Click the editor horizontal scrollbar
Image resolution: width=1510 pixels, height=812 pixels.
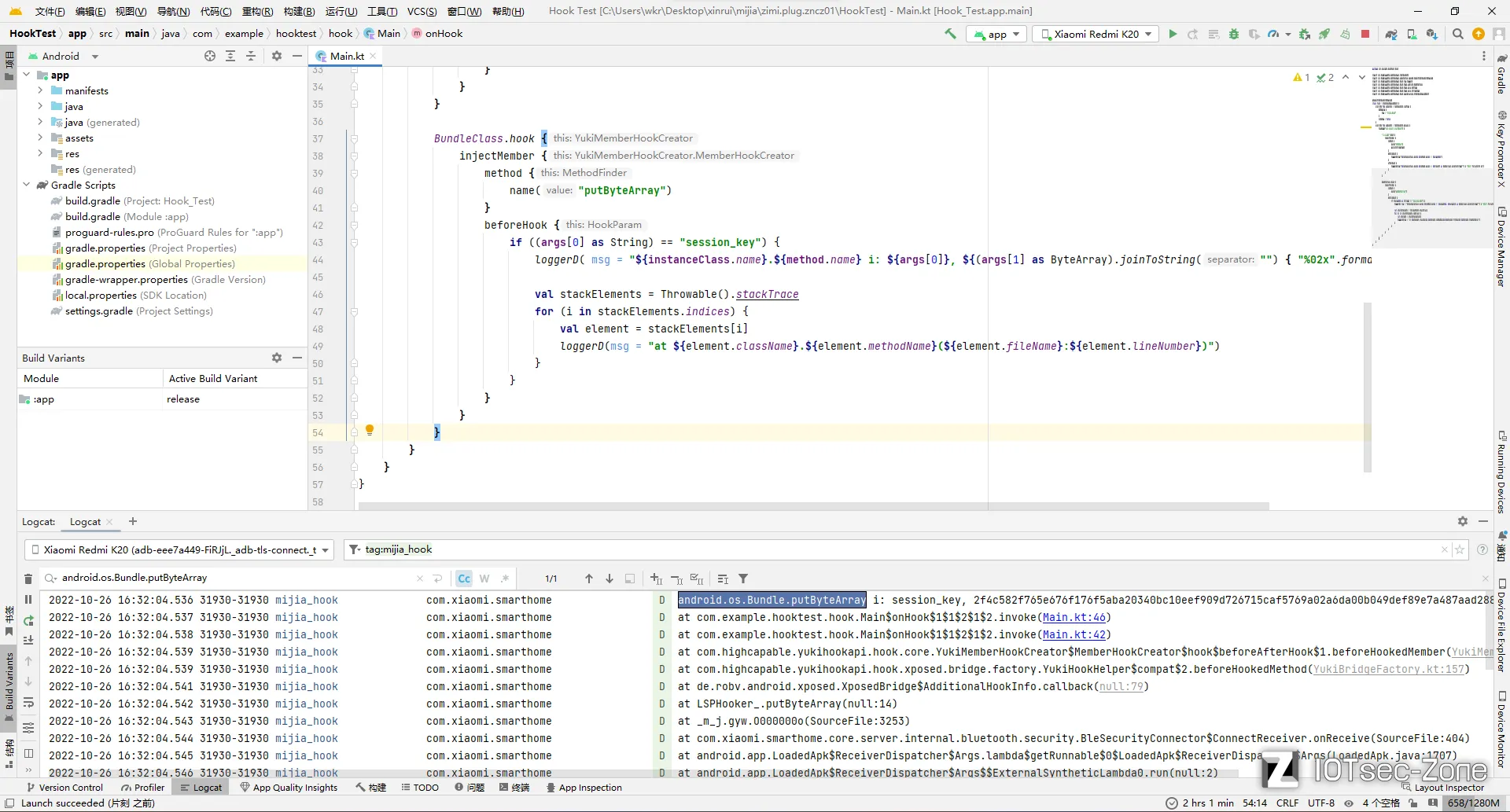tap(814, 505)
